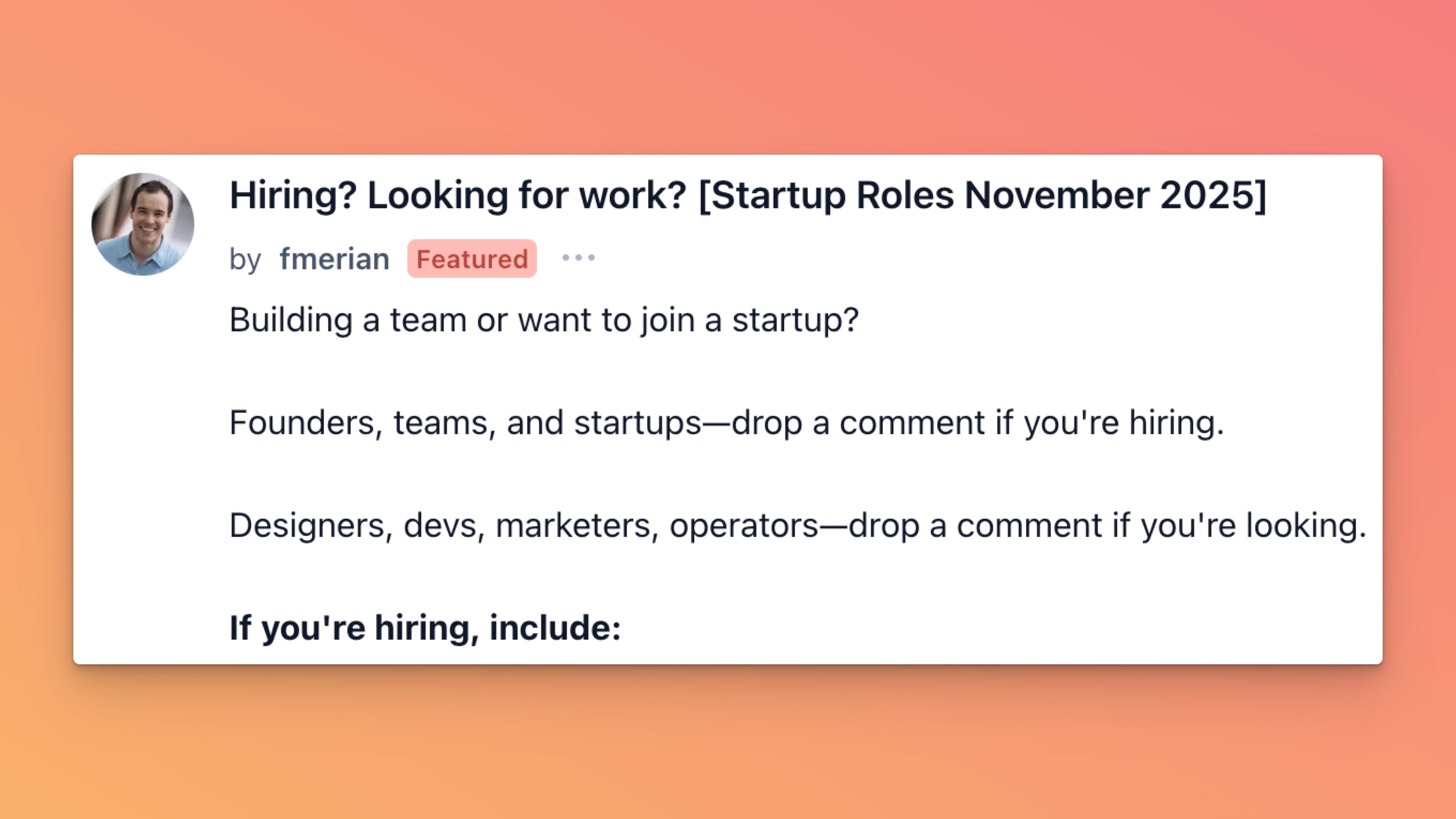Viewport: 1456px width, 819px height.
Task: Click "join a startup?" in the first line
Action: (749, 320)
